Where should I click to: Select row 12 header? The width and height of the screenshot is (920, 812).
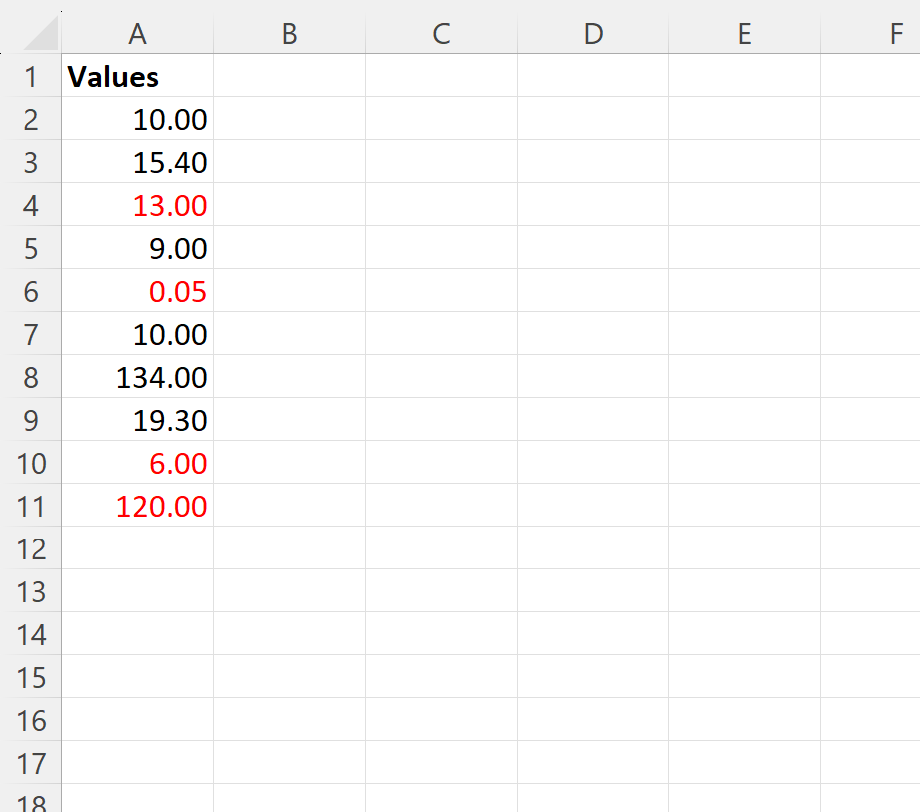point(31,548)
